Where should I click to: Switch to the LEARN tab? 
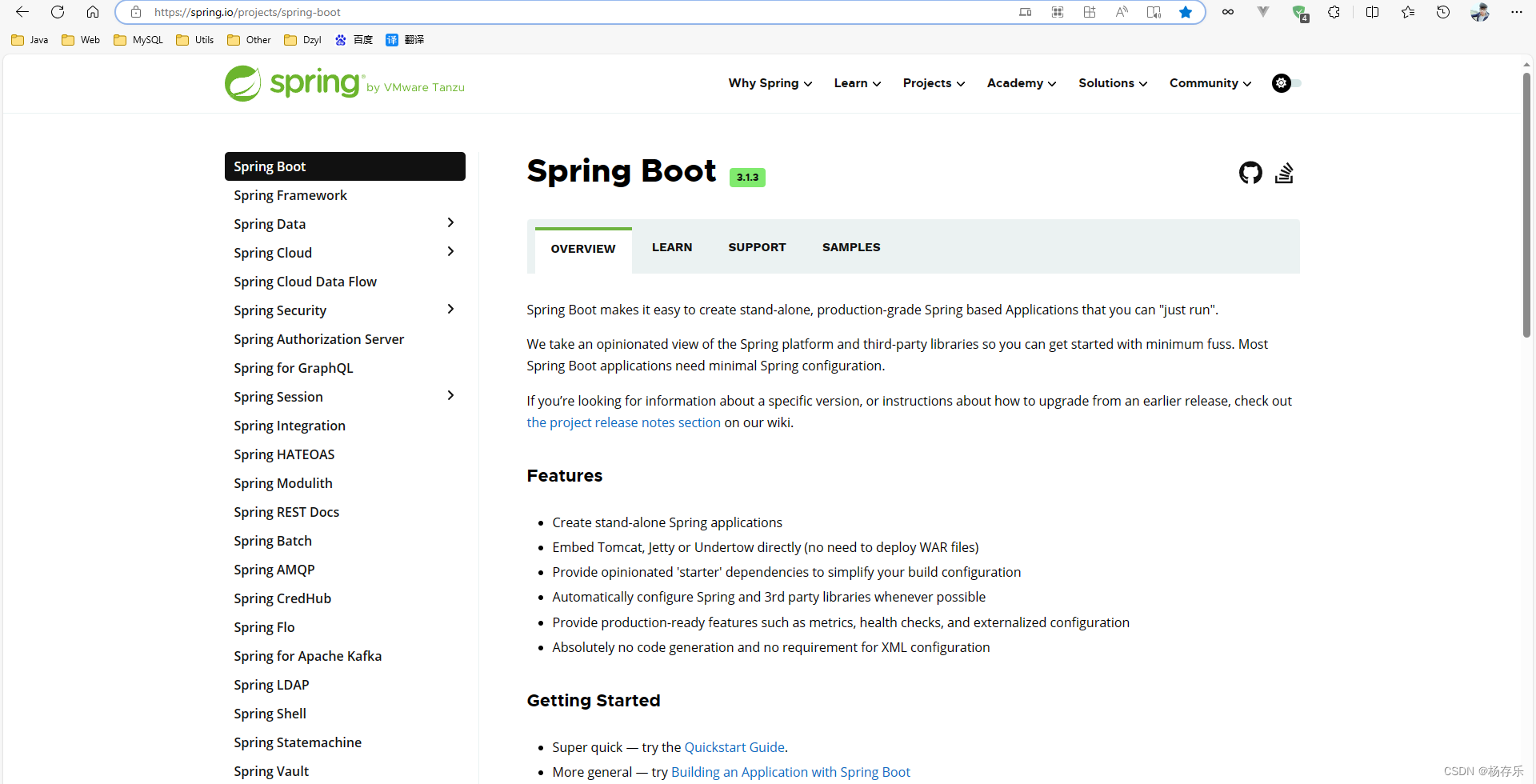672,248
